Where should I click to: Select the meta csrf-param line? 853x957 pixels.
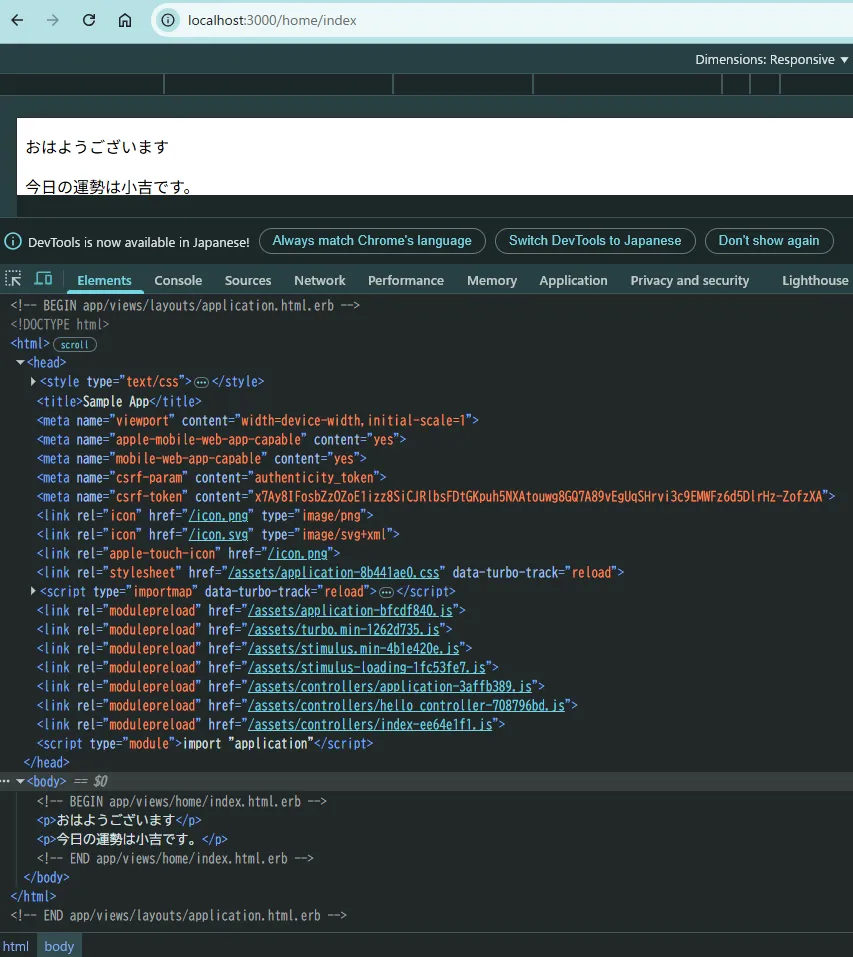click(x=211, y=477)
